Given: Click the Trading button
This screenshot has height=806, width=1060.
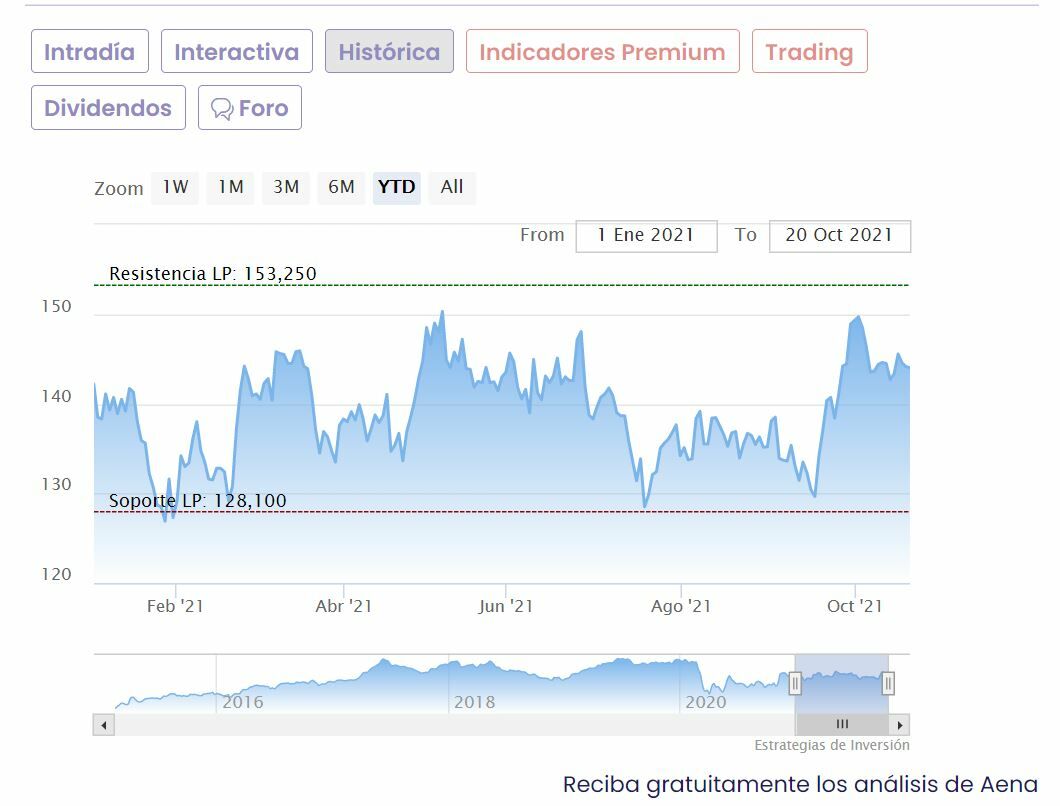Looking at the screenshot, I should (x=809, y=52).
